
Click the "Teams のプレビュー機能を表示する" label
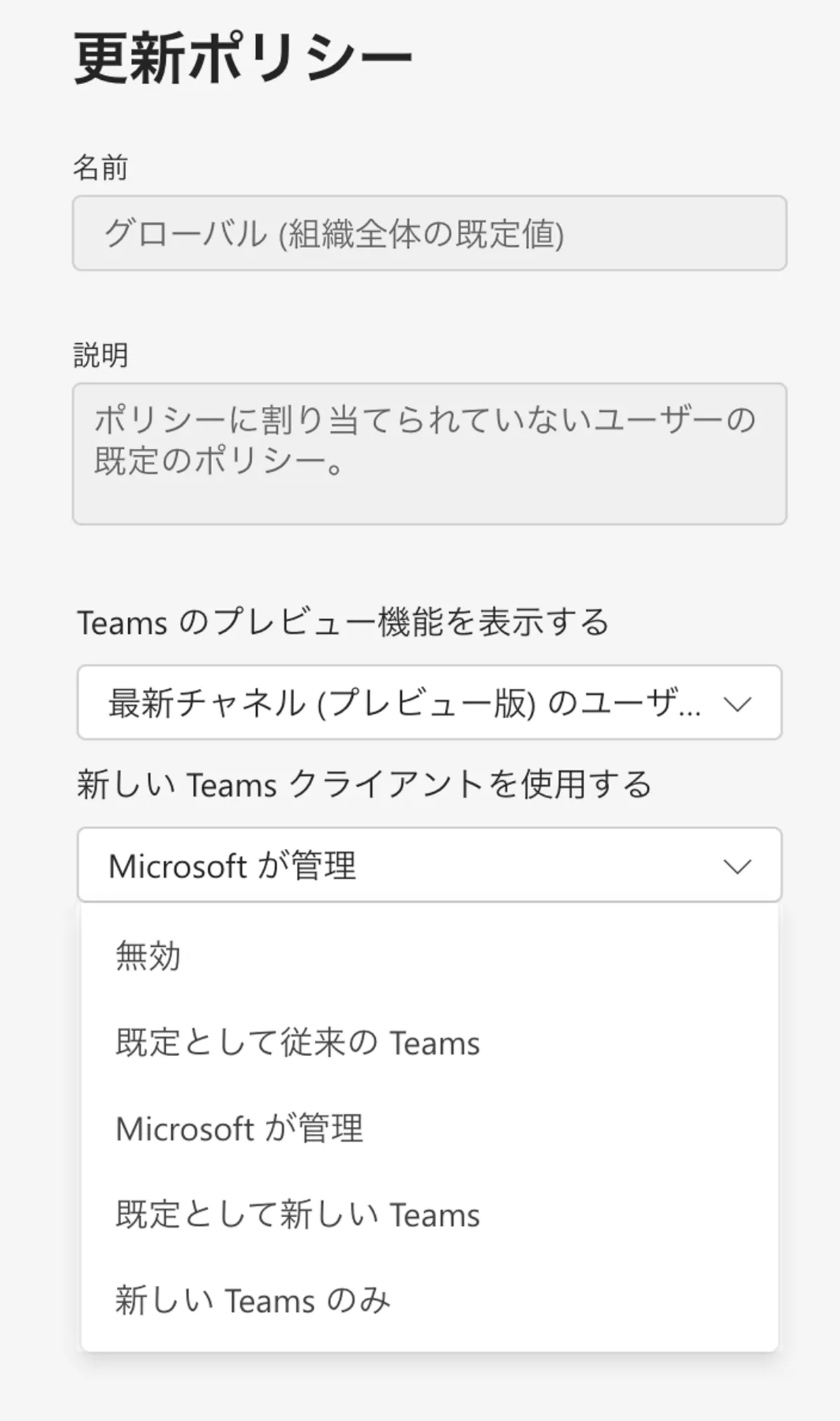coord(343,622)
